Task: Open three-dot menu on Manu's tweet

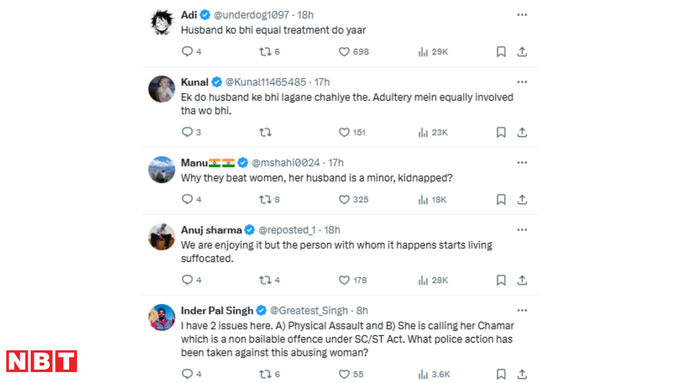Action: point(522,163)
